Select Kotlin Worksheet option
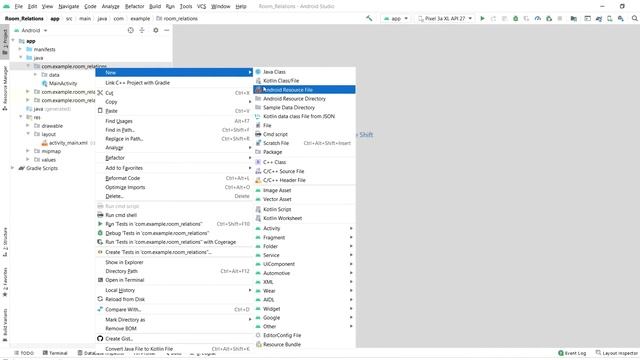This screenshot has width=640, height=360. [304, 218]
